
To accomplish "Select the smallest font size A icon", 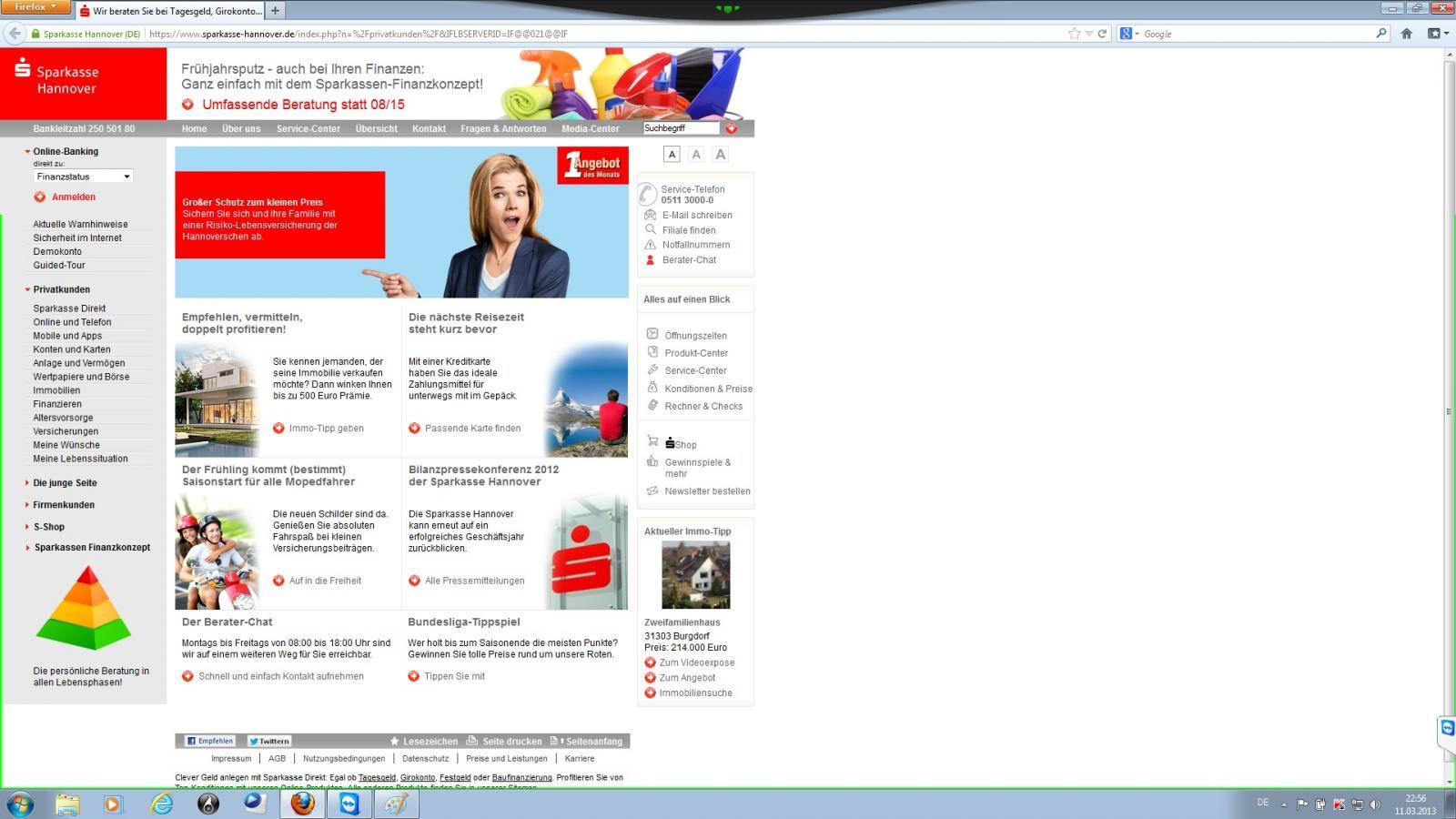I will coord(672,155).
